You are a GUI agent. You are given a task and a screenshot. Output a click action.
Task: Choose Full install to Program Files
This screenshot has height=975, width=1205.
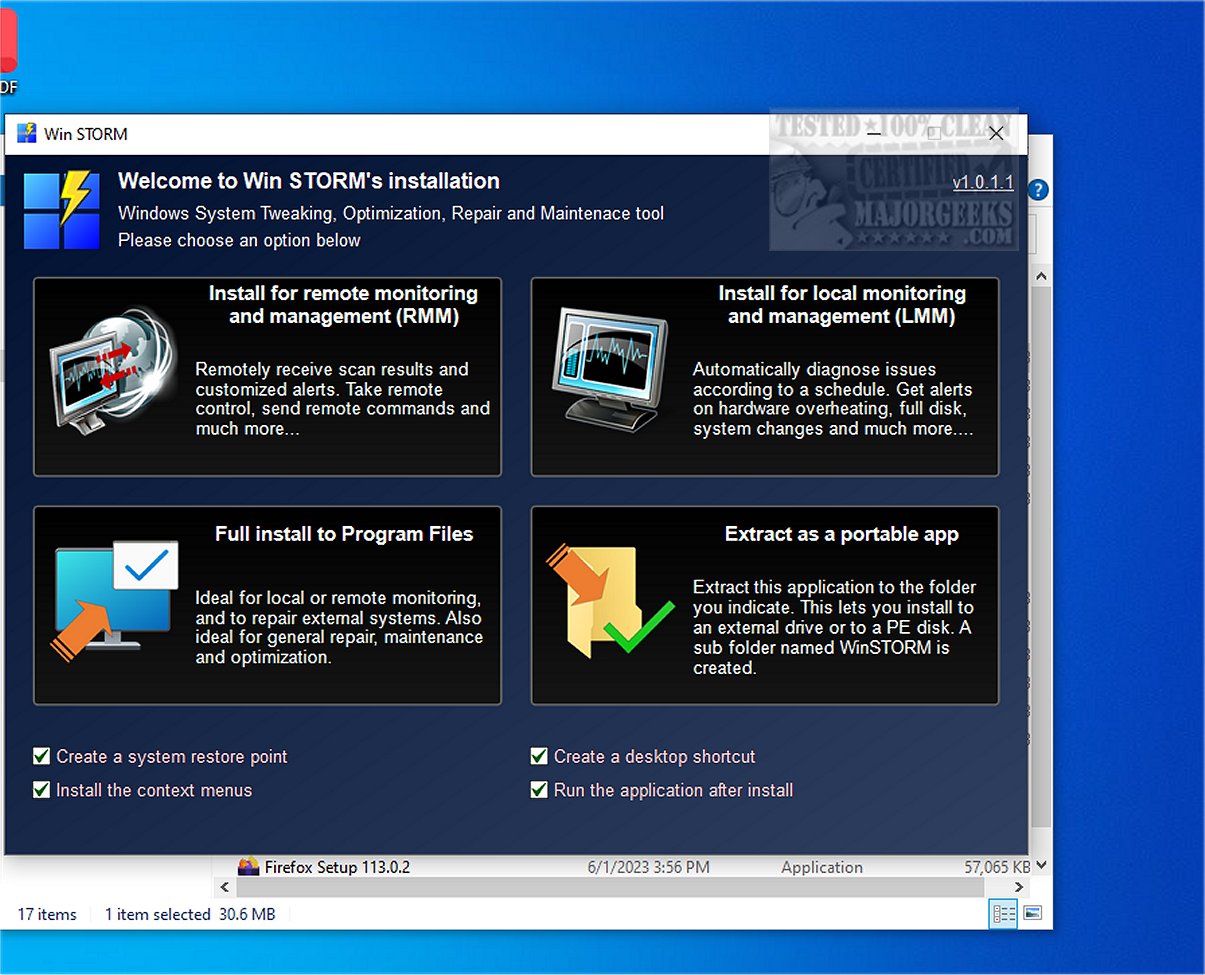pyautogui.click(x=267, y=605)
